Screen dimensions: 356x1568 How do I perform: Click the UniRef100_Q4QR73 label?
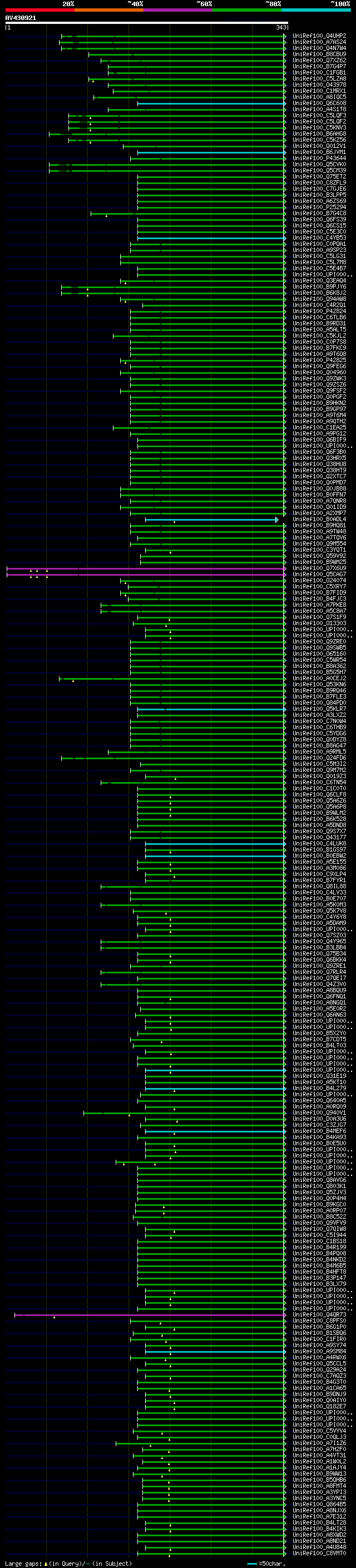[319, 1315]
